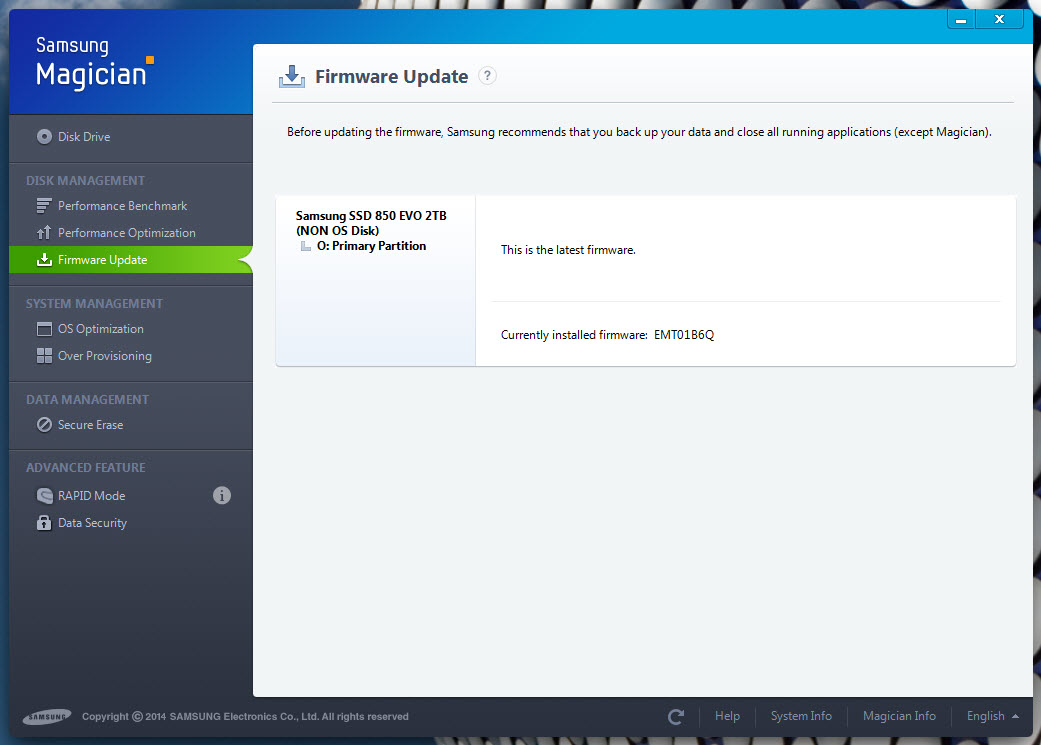This screenshot has width=1041, height=745.
Task: Minimize the Magician window
Action: (961, 19)
